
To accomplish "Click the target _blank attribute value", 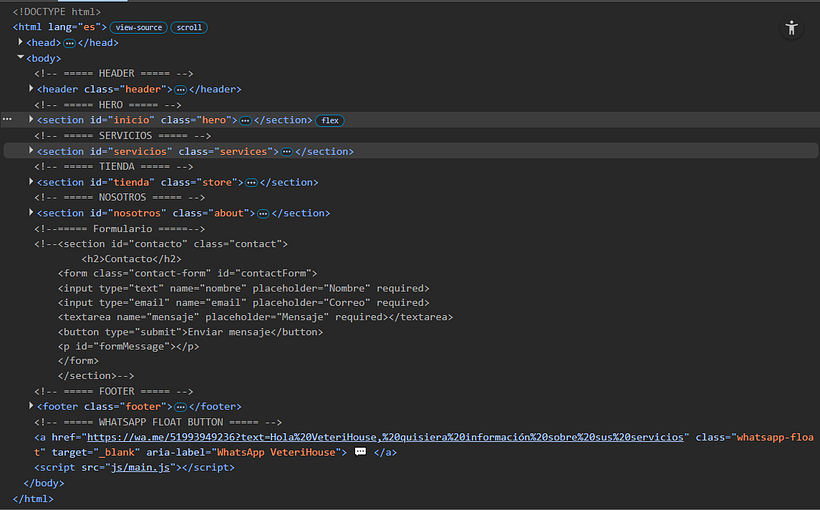I will [119, 452].
